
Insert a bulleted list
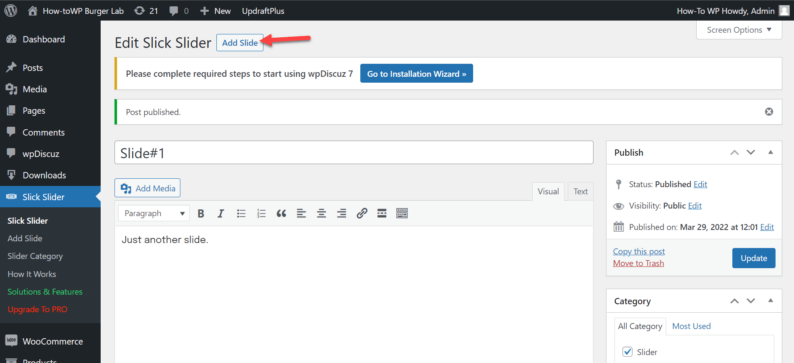pyautogui.click(x=241, y=214)
